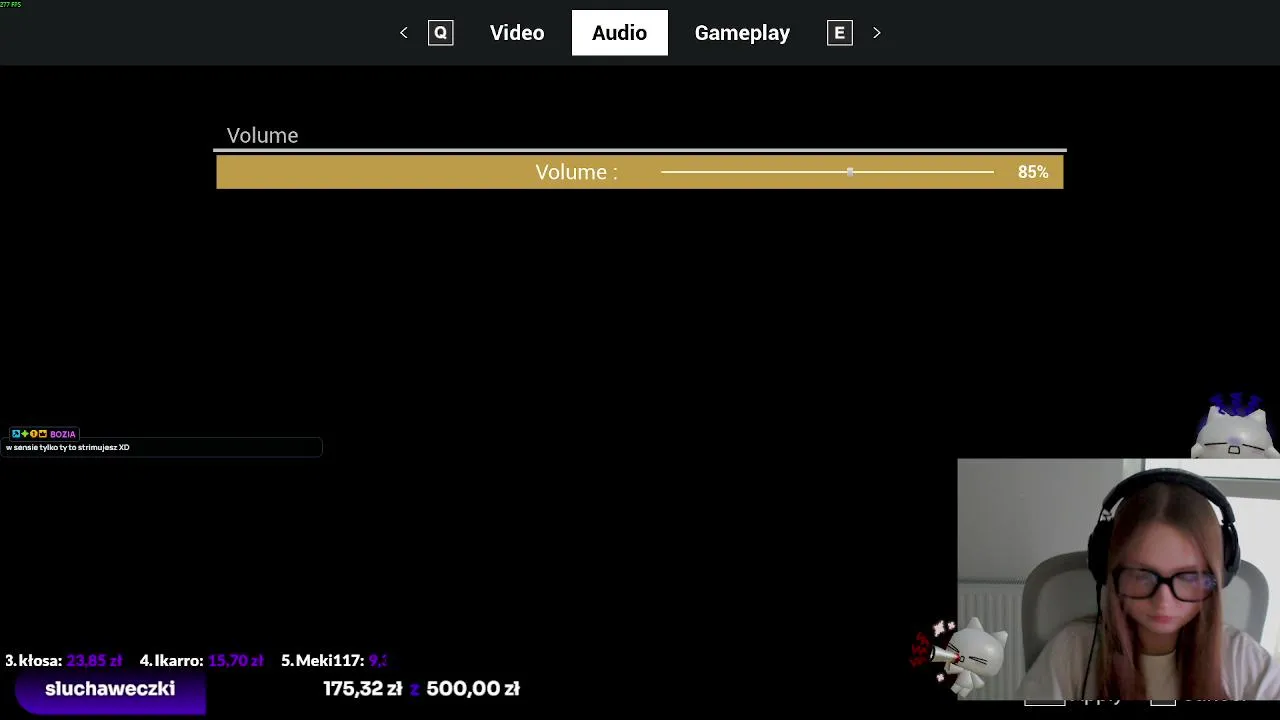This screenshot has width=1280, height=720.
Task: Click the megaphone cat mascot icon
Action: tap(958, 656)
